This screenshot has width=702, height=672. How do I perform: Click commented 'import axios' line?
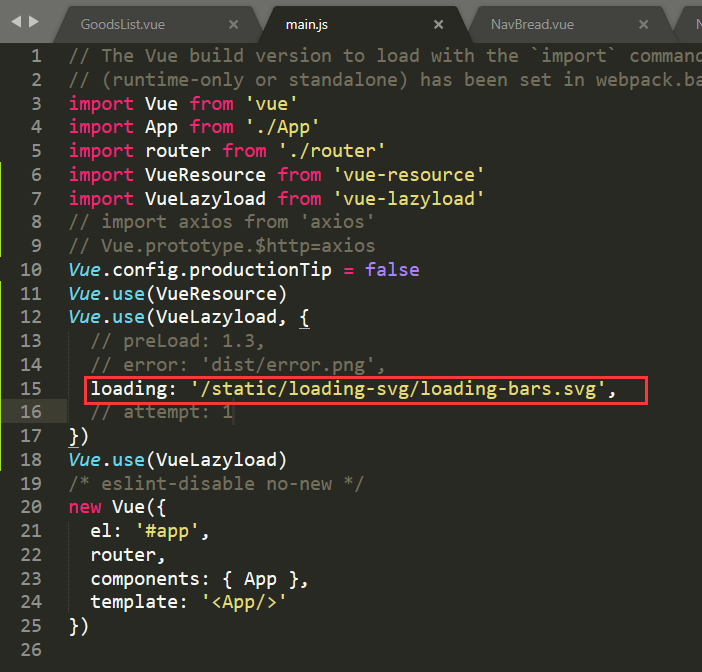tap(222, 222)
